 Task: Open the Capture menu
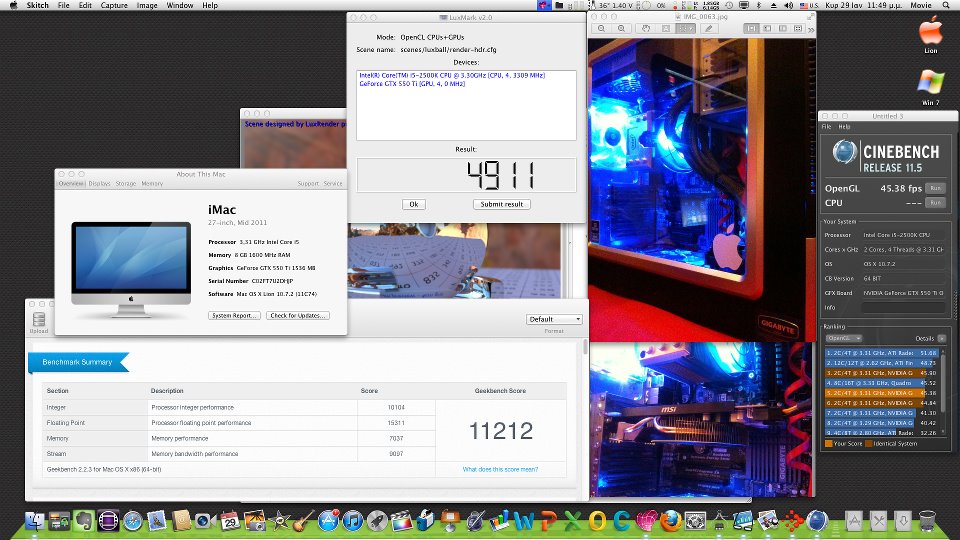tap(114, 5)
